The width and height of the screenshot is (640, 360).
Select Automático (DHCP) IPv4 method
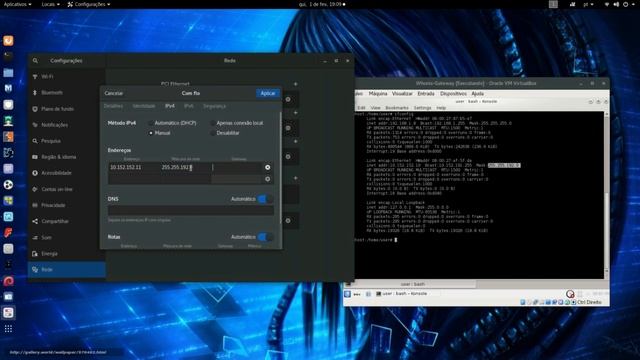point(172,123)
